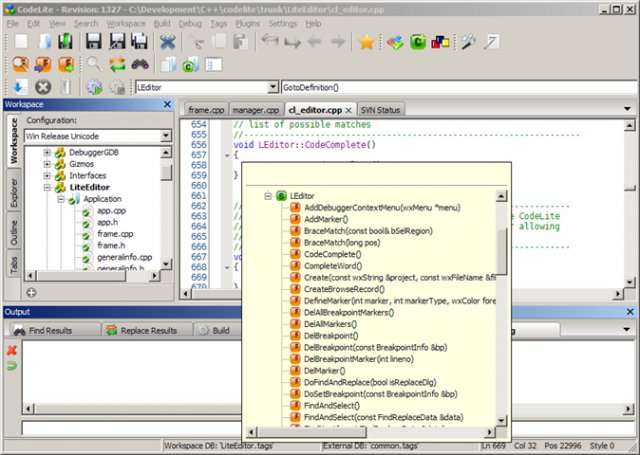Switch to the SVN Status tab
Image resolution: width=640 pixels, height=455 pixels.
(380, 110)
